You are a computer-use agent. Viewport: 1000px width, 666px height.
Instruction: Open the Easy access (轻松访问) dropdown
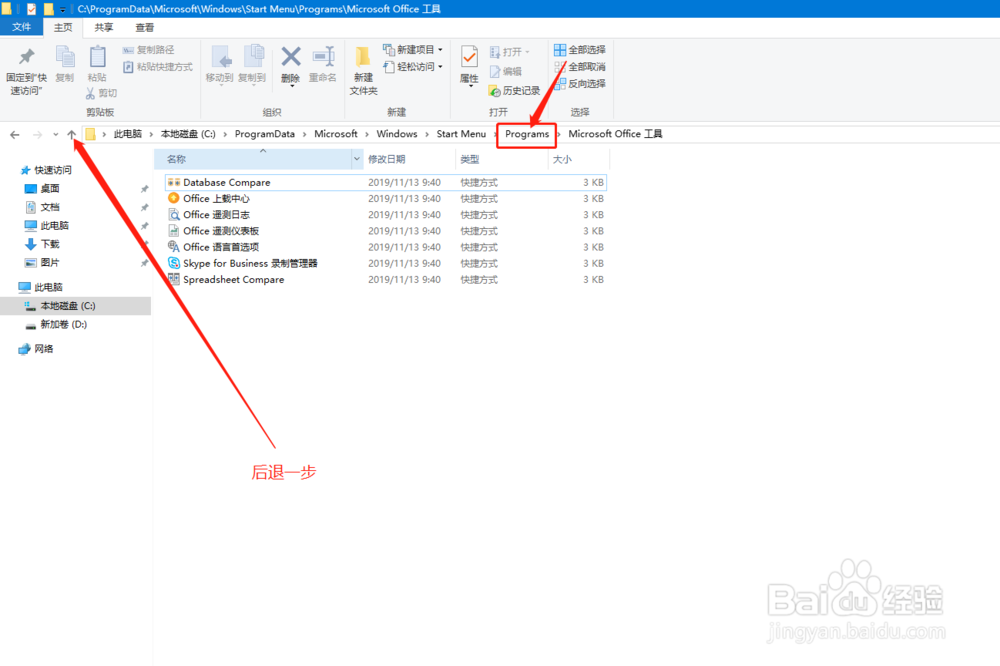pyautogui.click(x=413, y=66)
